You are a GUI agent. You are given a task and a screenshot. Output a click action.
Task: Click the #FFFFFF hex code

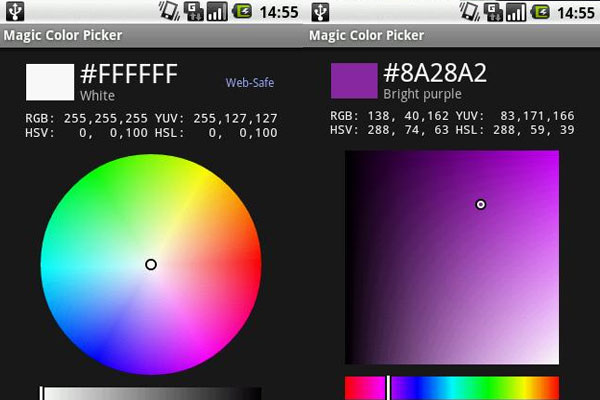[129, 74]
